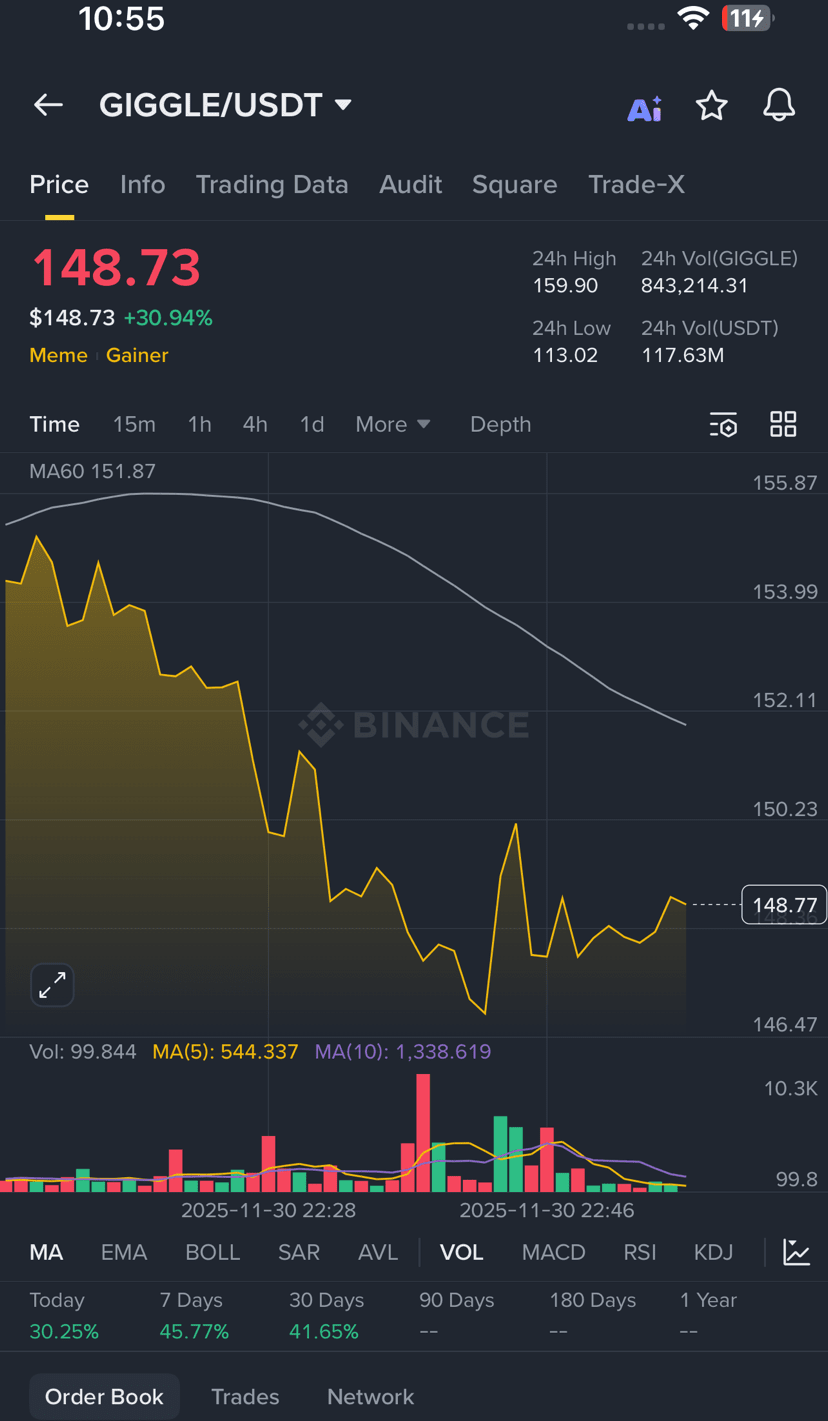This screenshot has height=1421, width=828.
Task: Tap 24h Low value 113.02
Action: point(565,355)
